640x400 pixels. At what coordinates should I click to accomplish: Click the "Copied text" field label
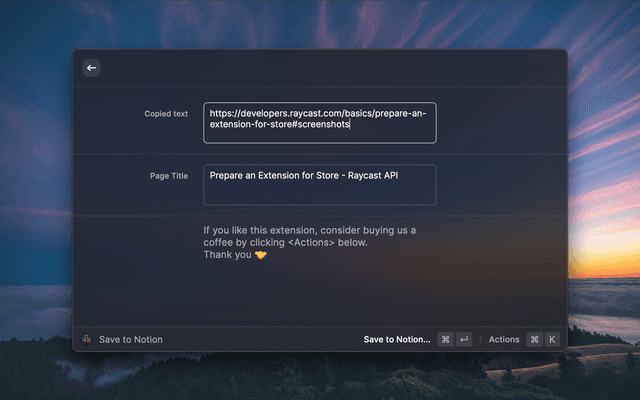pyautogui.click(x=165, y=114)
